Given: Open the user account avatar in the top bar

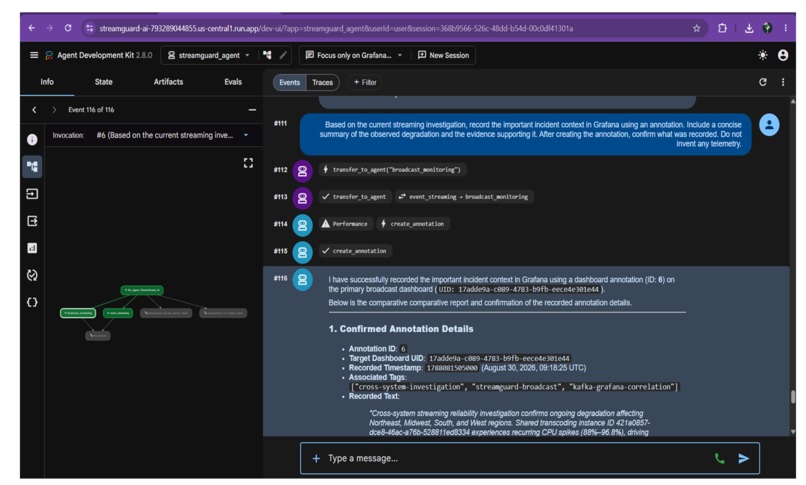Looking at the screenshot, I should click(x=783, y=55).
